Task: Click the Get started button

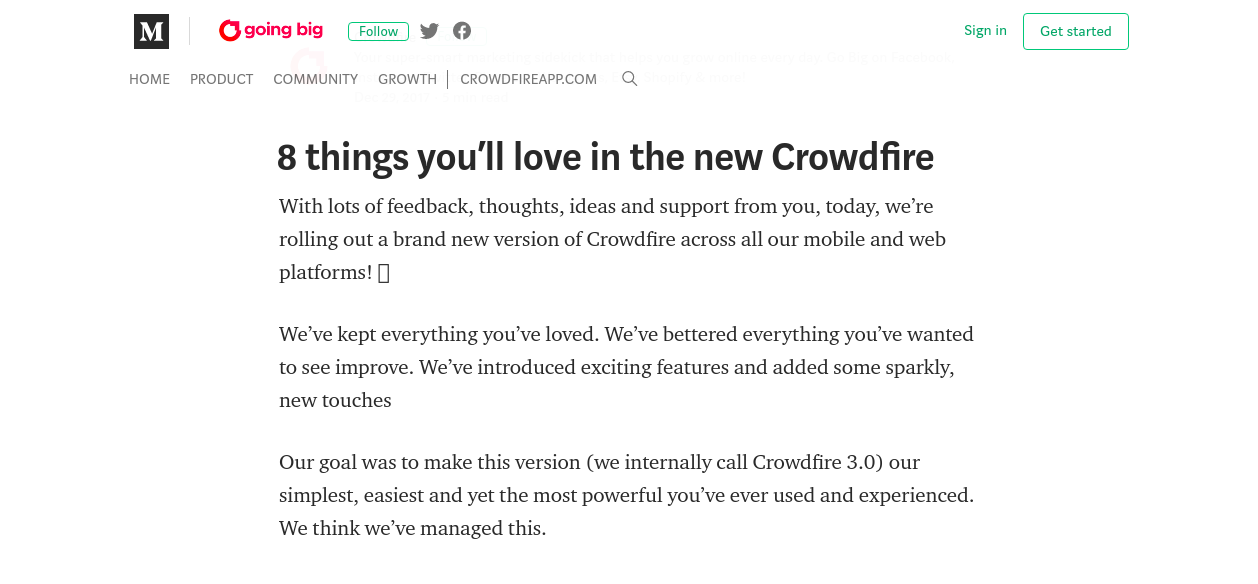Action: (x=1076, y=31)
